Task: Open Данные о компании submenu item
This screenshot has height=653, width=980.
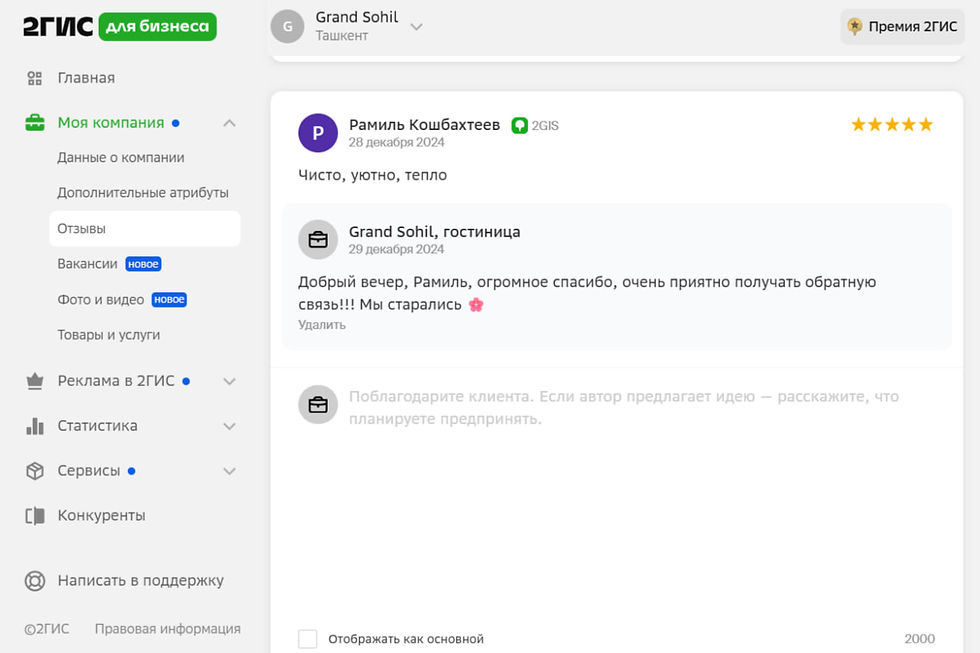Action: click(x=121, y=157)
